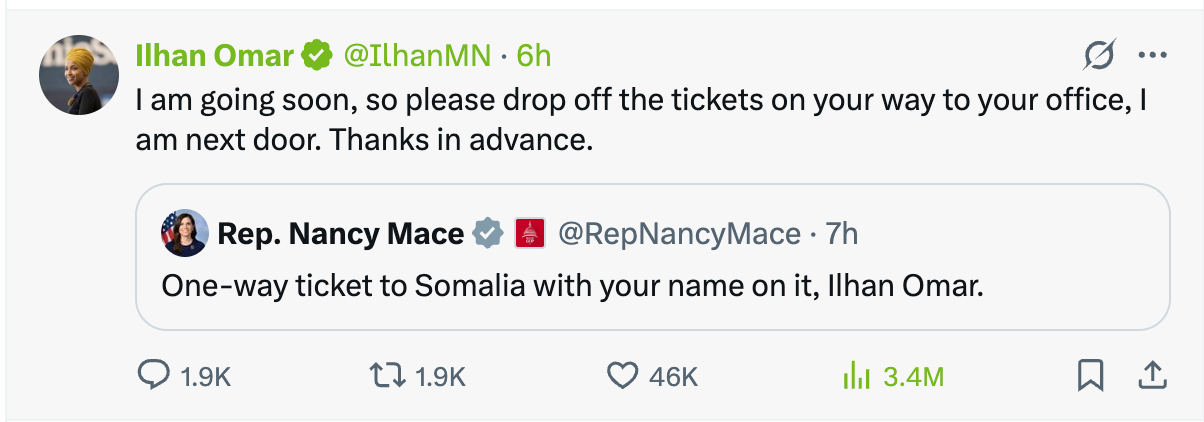Like the post with the heart icon

click(623, 376)
